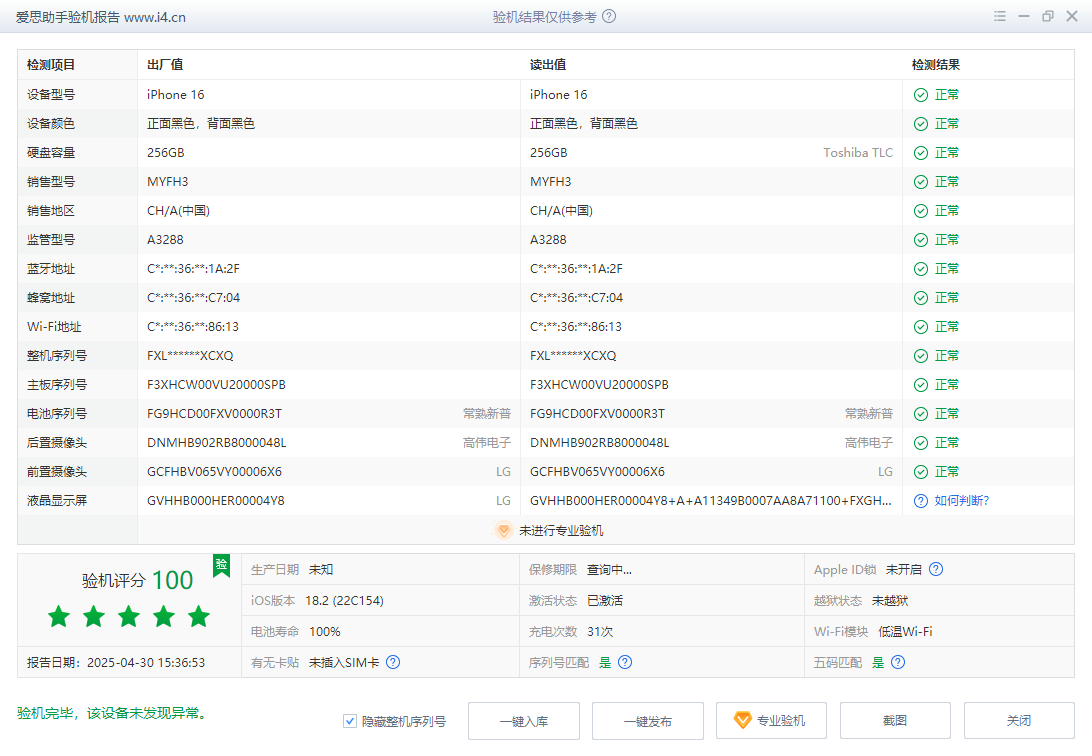Click 读出值 GCFHBV065VY00006X6 前置摄像头
Screen dimensions: 1092x756
pos(598,471)
